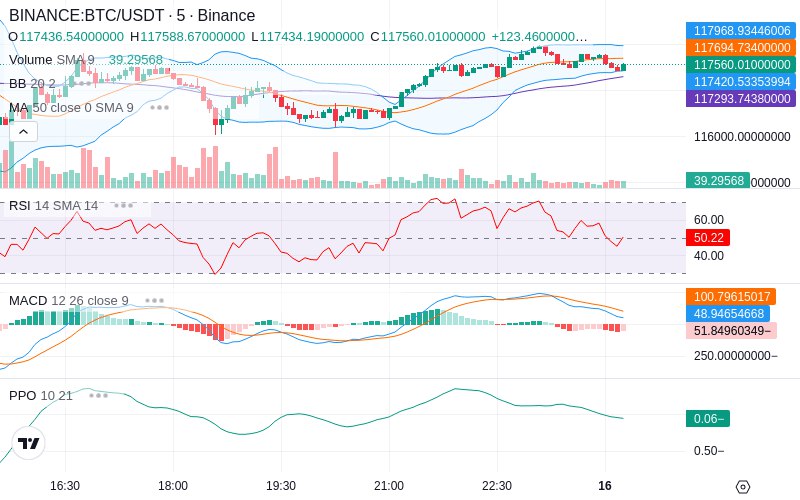Open more options for the RSI 14 indicator
The image size is (800, 500).
point(123,206)
